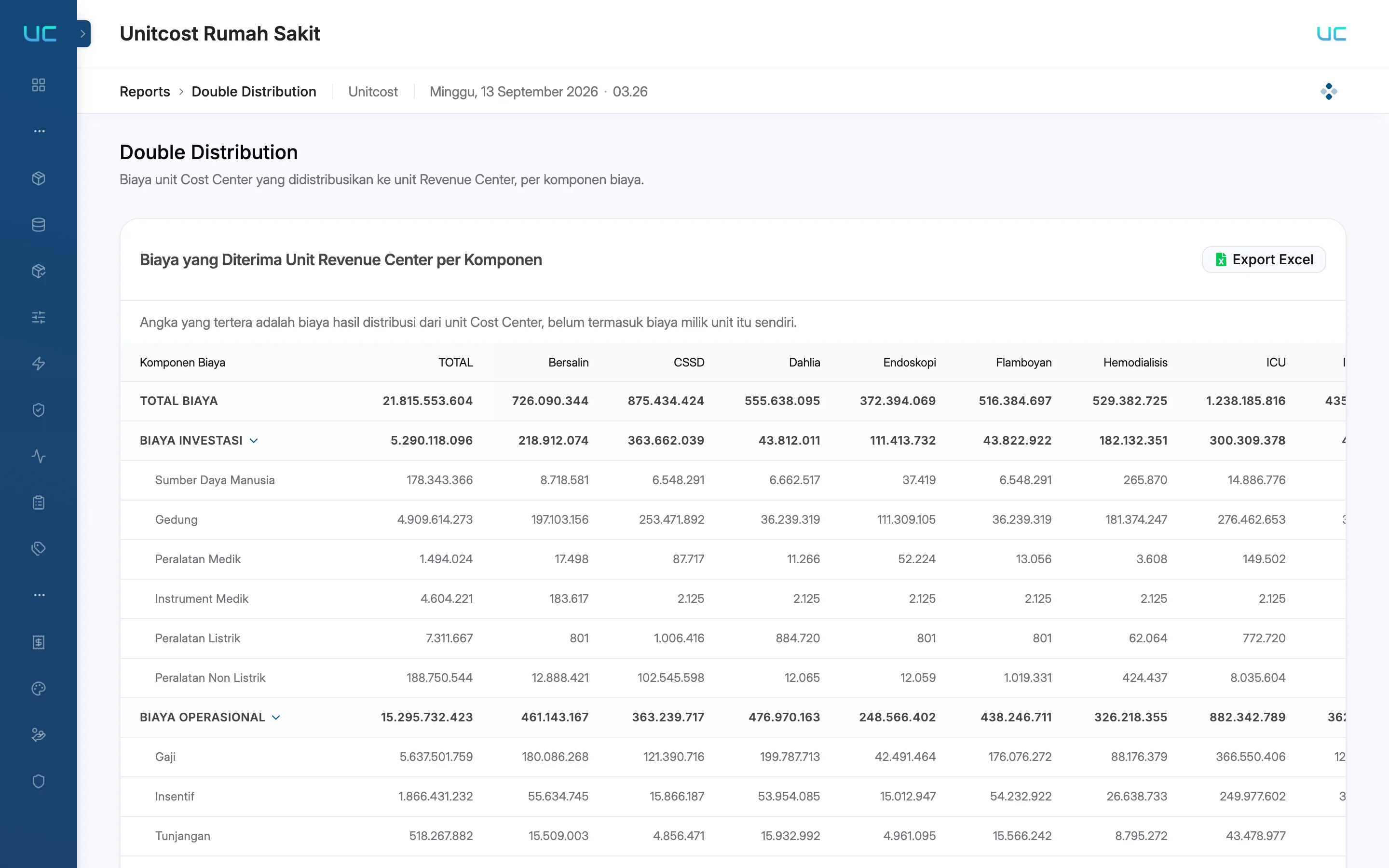Export the table with the Export Excel button
The width and height of the screenshot is (1389, 868).
pyautogui.click(x=1264, y=259)
